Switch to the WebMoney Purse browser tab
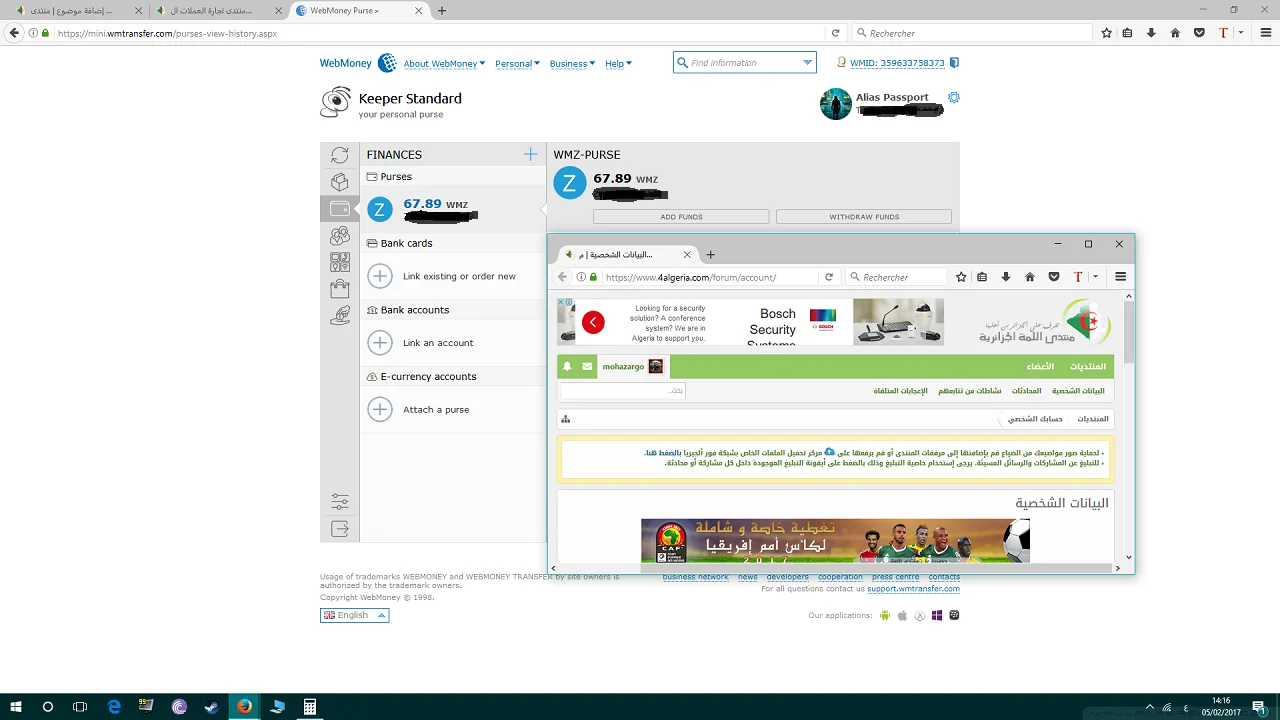 coord(343,11)
